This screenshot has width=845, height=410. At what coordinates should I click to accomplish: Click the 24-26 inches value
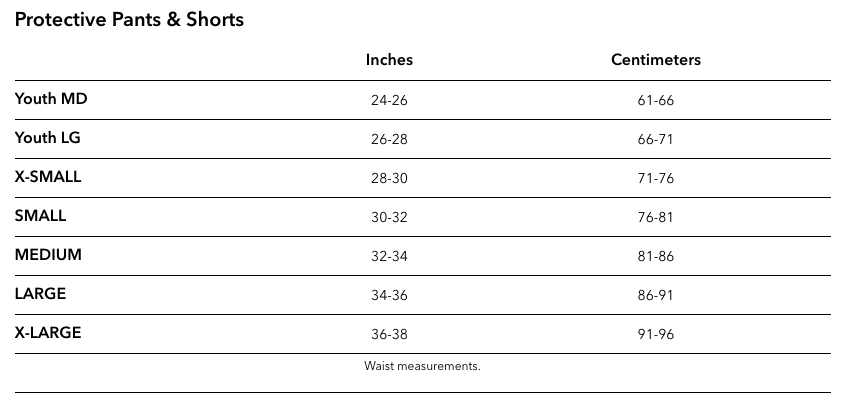389,101
